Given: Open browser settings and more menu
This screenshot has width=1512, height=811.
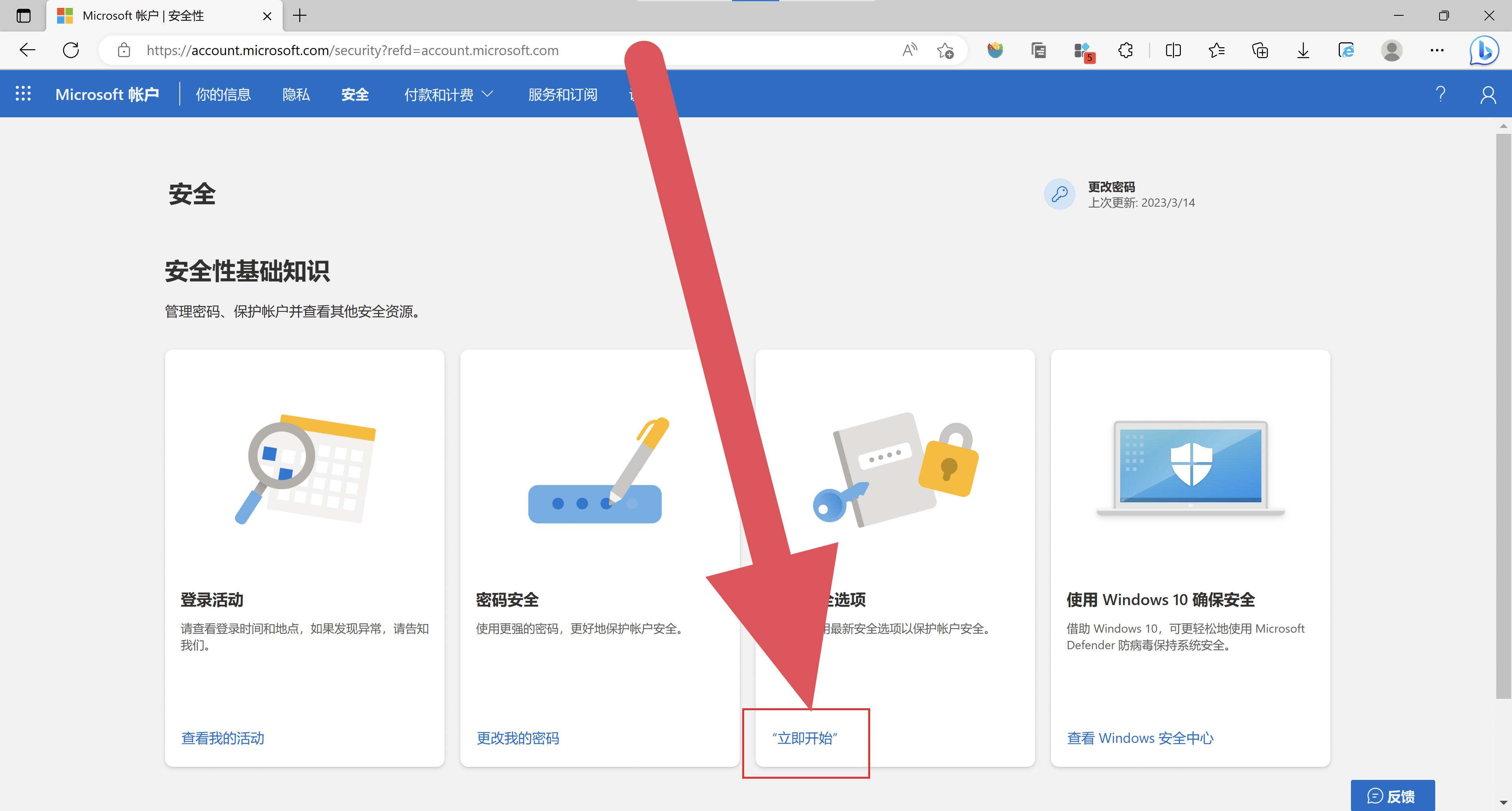Looking at the screenshot, I should (1437, 50).
